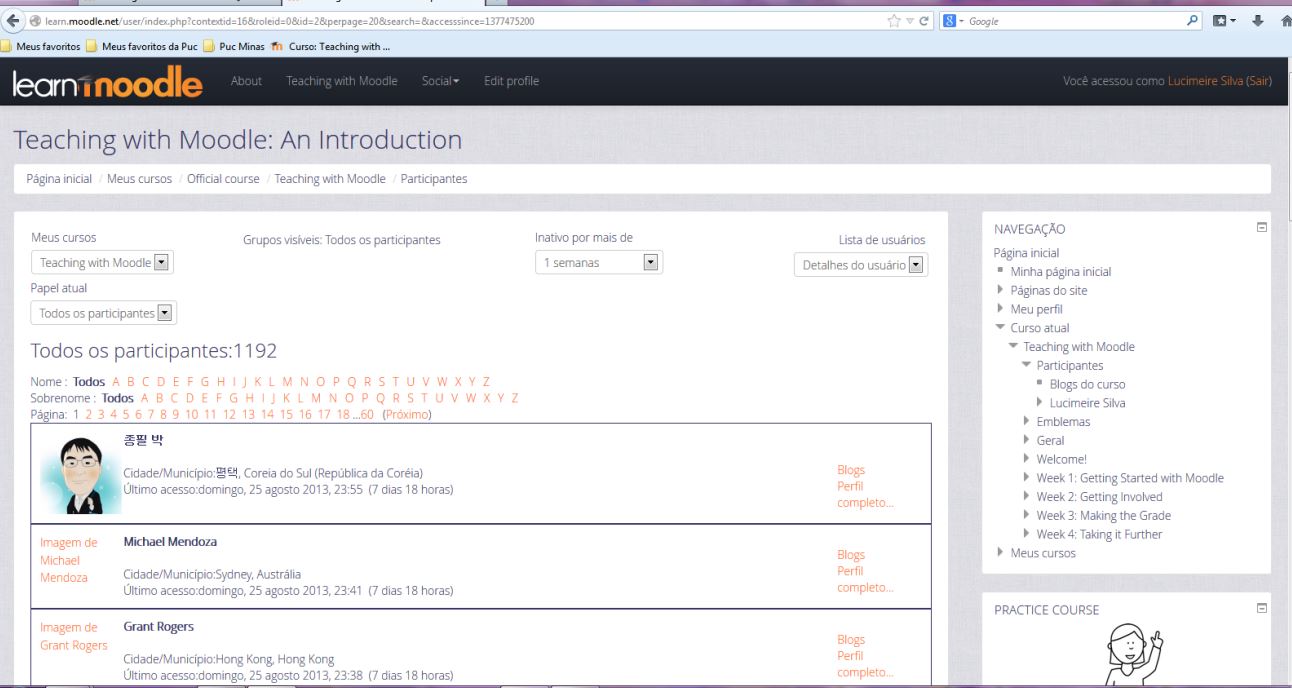Filter Nome by letter Z
1292x688 pixels.
(486, 382)
